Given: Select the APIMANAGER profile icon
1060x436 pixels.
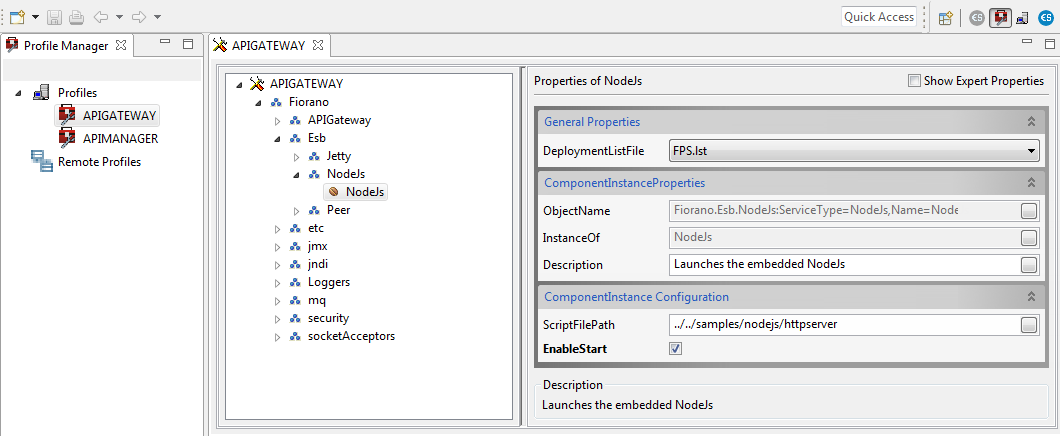Looking at the screenshot, I should tap(67, 138).
